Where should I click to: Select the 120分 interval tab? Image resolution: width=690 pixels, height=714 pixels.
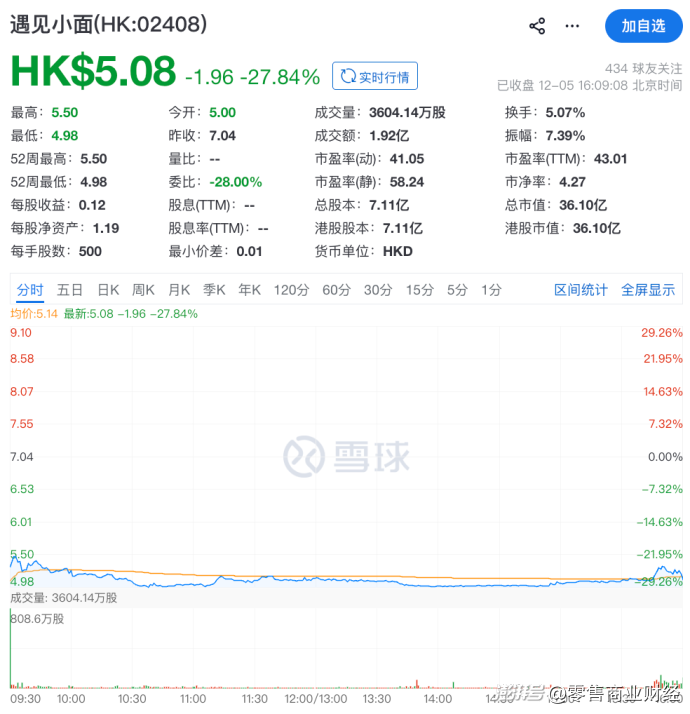pos(291,290)
